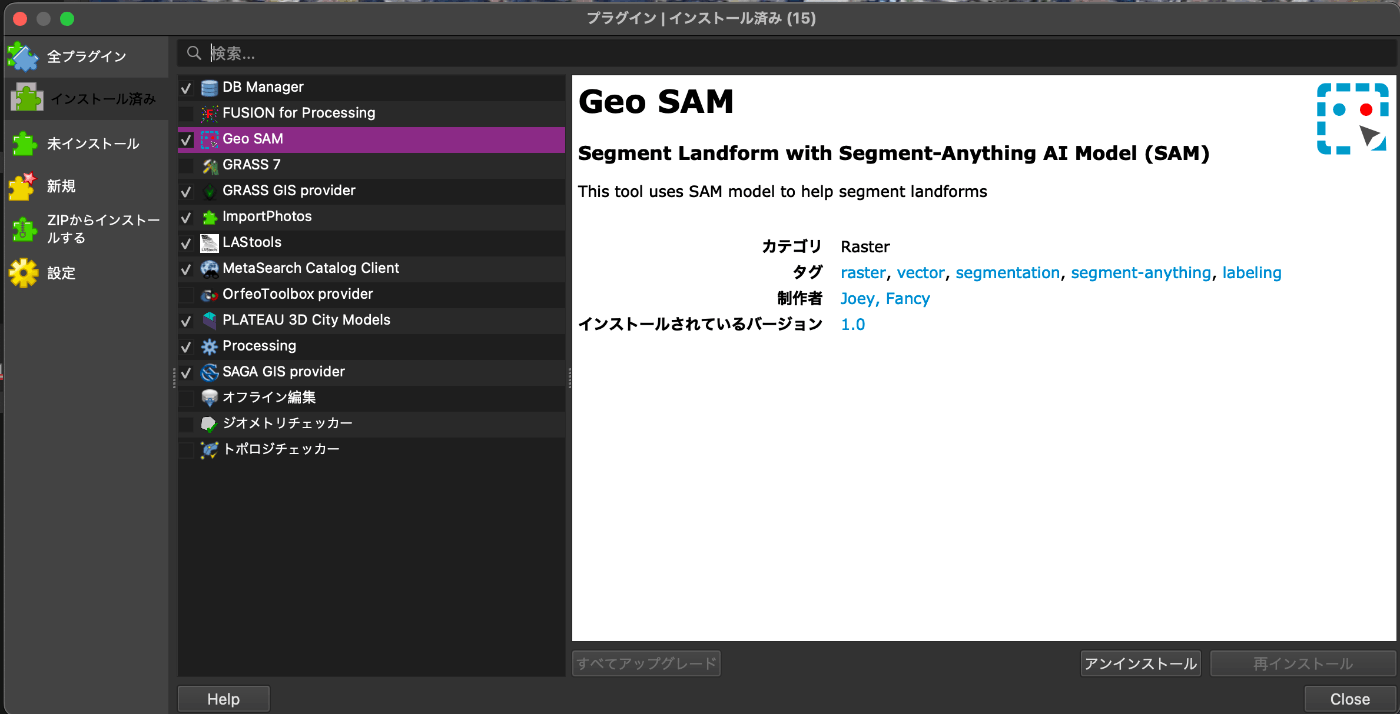Click the search magnifier icon
1400x714 pixels.
click(x=195, y=53)
